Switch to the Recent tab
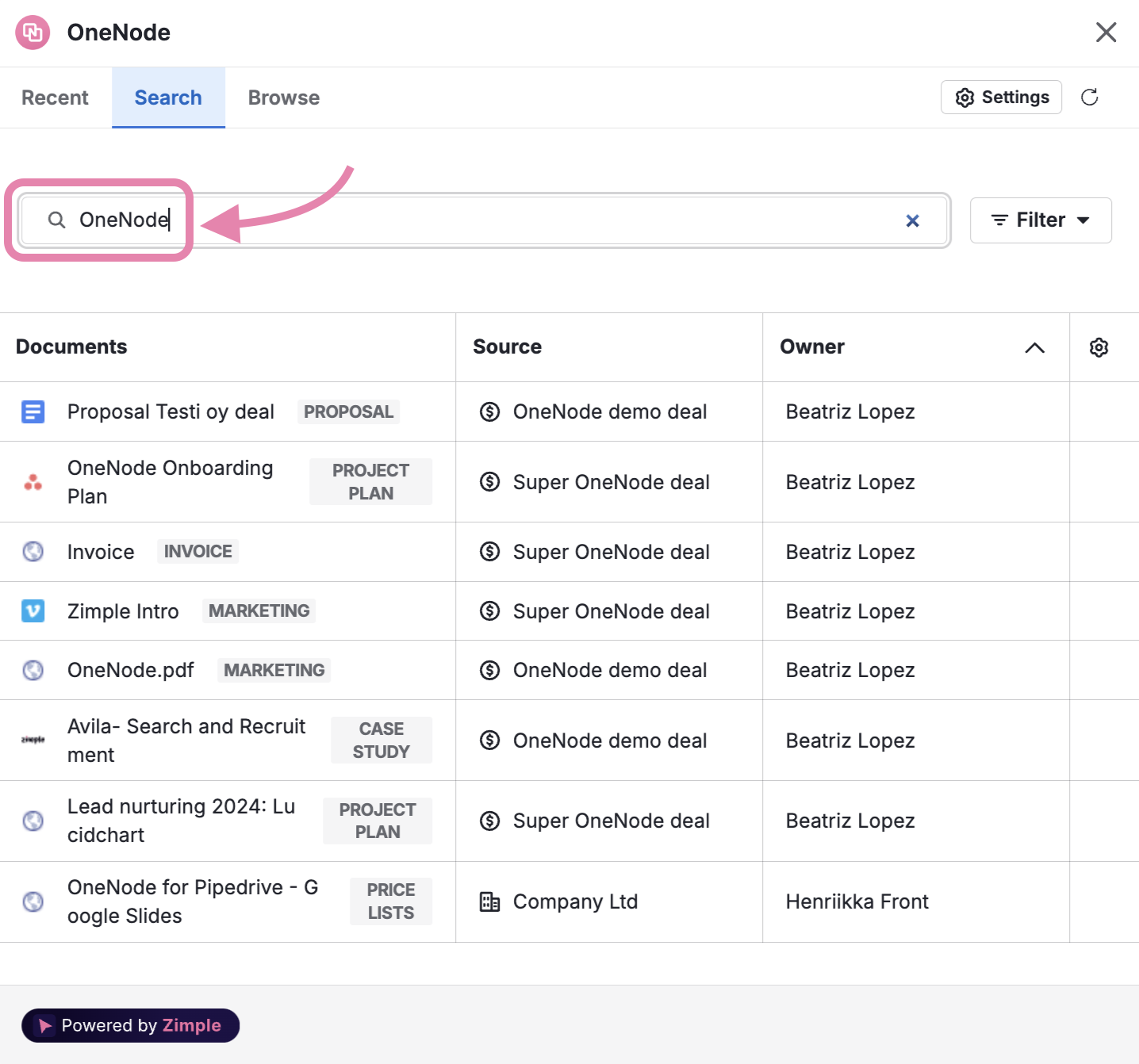This screenshot has height=1064, width=1139. pos(55,98)
